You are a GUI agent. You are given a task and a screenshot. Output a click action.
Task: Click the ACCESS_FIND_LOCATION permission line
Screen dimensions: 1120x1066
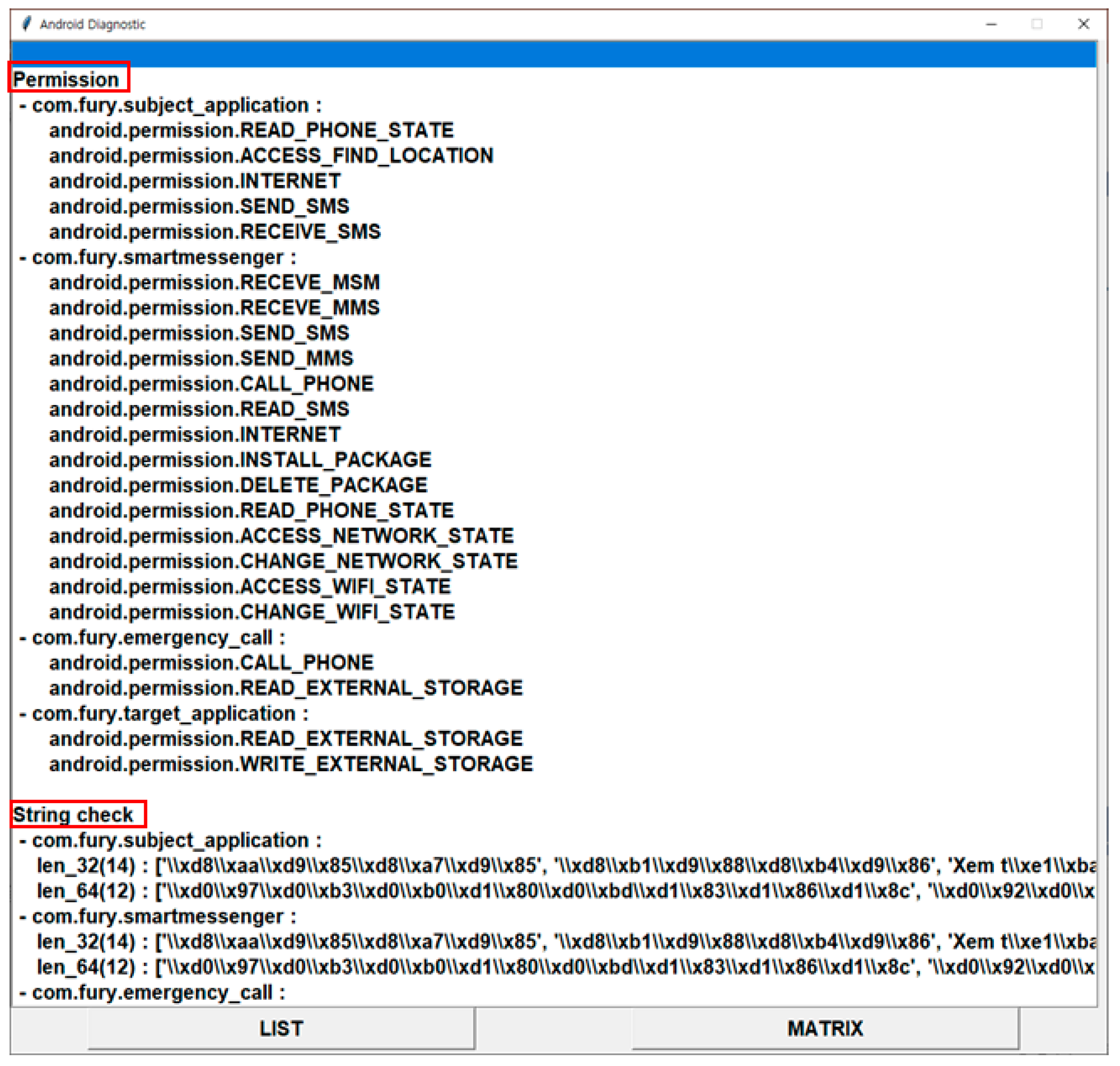point(271,156)
